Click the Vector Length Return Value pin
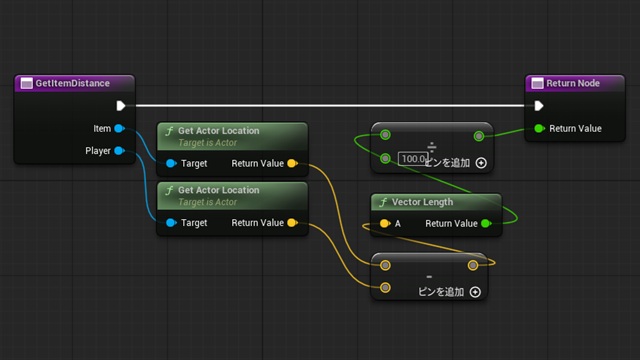Screen dimensions: 640x360 (486, 223)
